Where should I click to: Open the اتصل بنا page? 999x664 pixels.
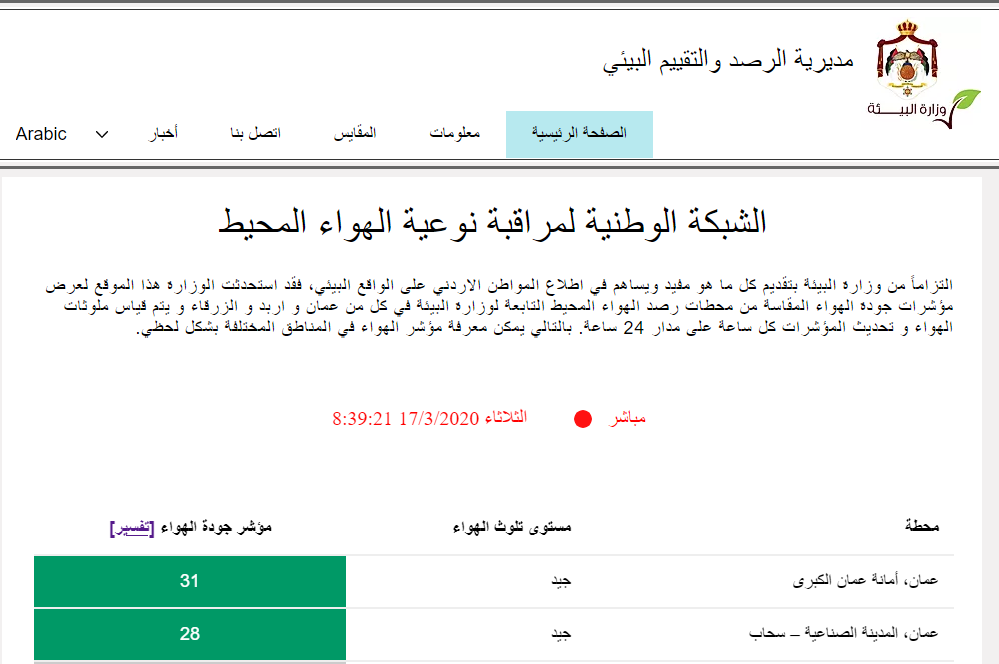coord(255,133)
